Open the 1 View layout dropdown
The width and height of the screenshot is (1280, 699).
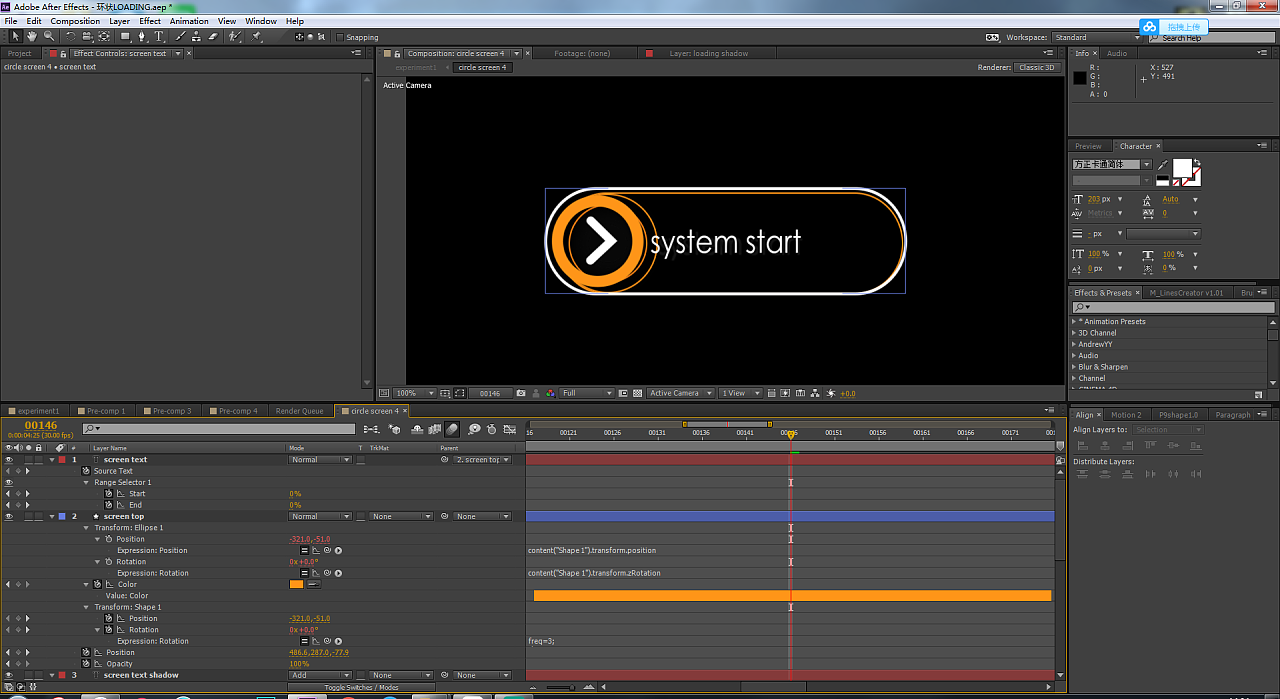click(x=740, y=393)
